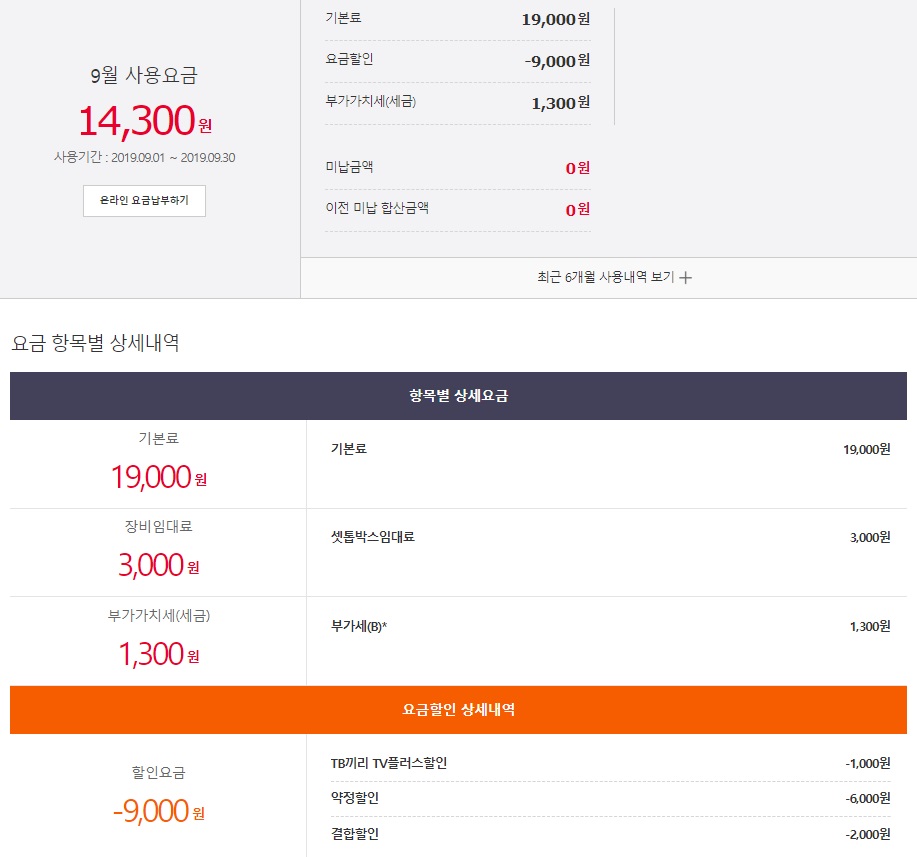Select the TB끼리 TV플러스할인 discount row
The height and width of the screenshot is (857, 917).
(389, 763)
